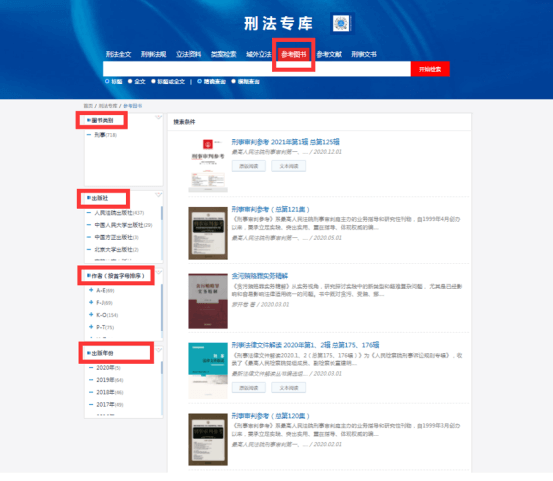Open the 刑法全文 tab
The height and width of the screenshot is (481, 553).
click(118, 54)
